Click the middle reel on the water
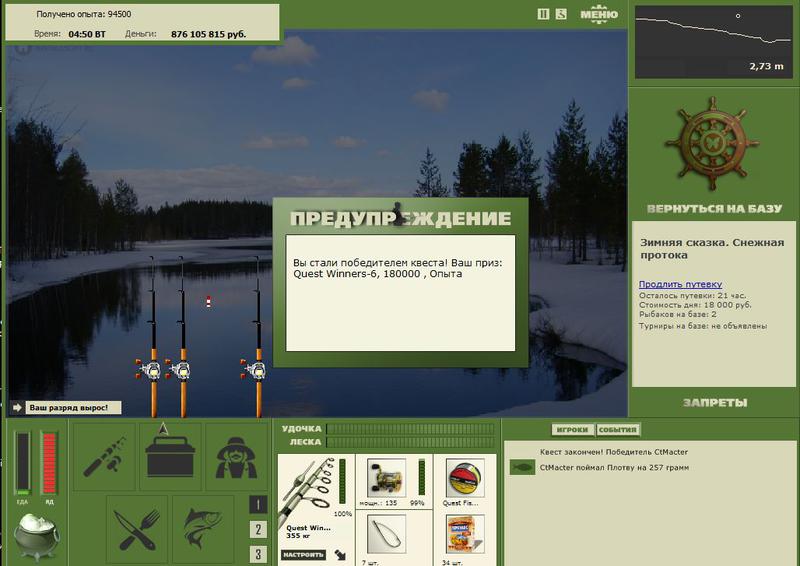 click(179, 370)
